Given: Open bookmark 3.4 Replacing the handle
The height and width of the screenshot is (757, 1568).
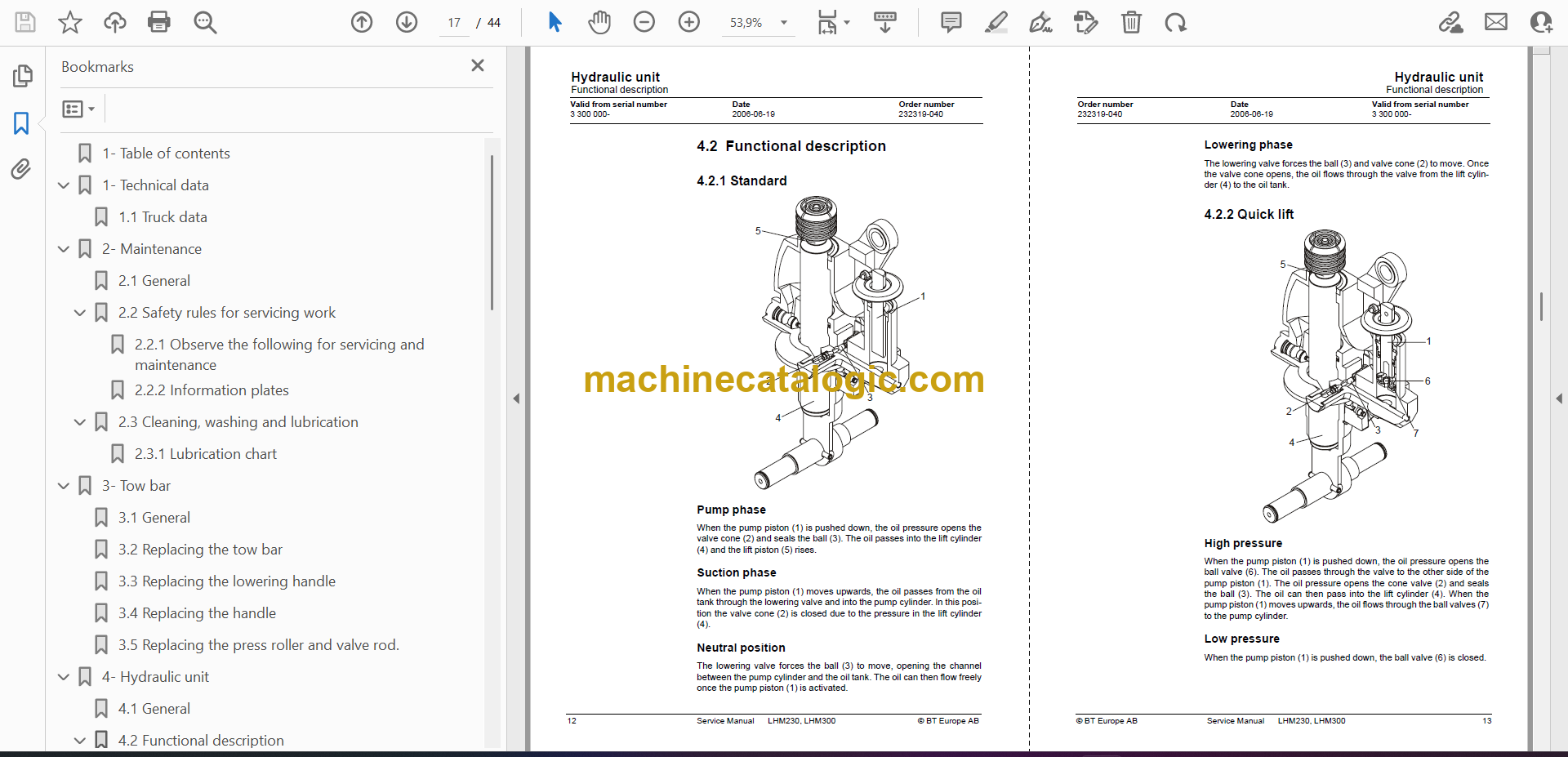Looking at the screenshot, I should click(197, 613).
